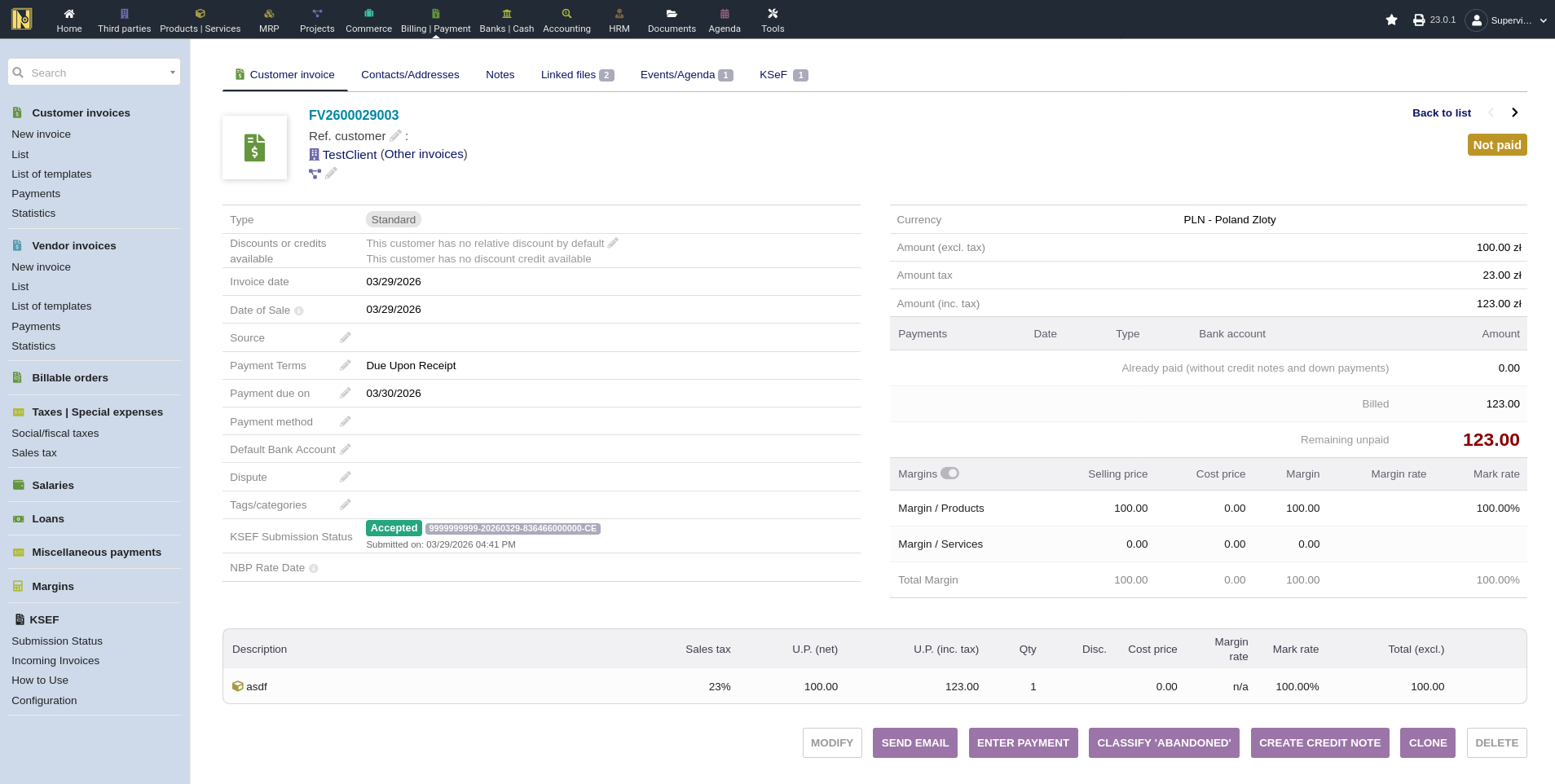Open the Tools top menu
1555x784 pixels.
tap(773, 20)
